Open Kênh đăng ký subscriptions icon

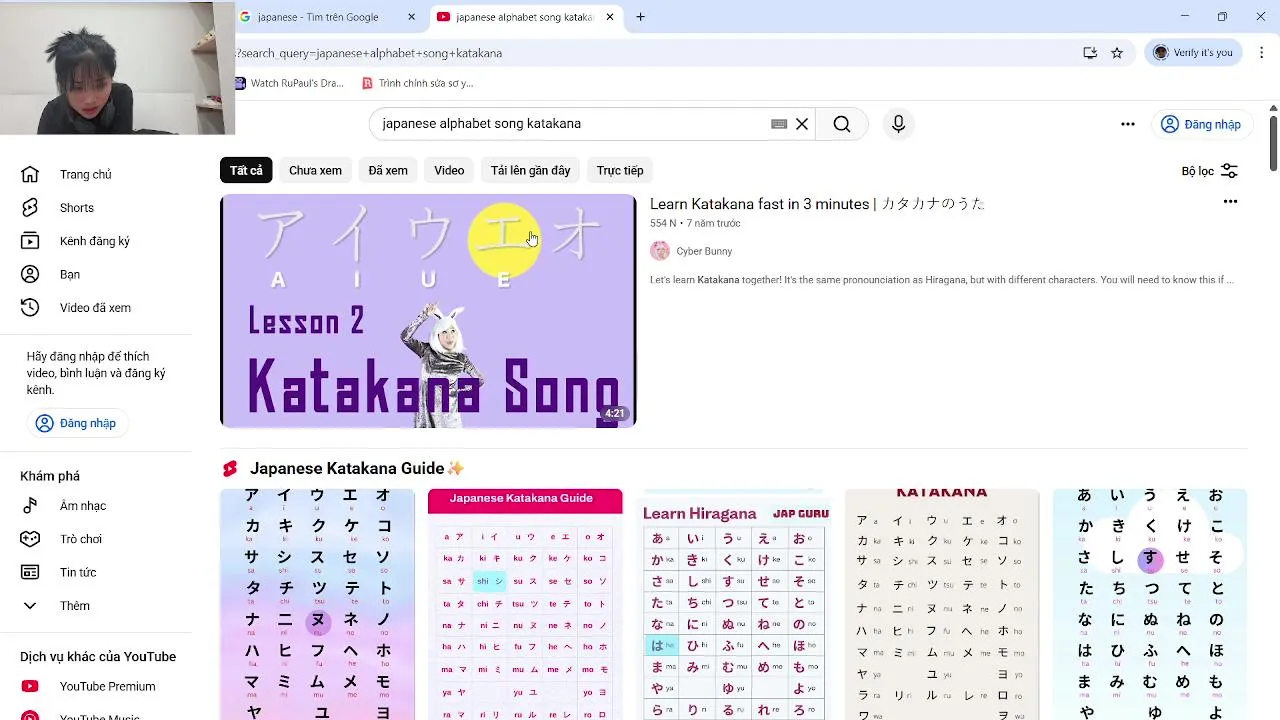coord(30,241)
